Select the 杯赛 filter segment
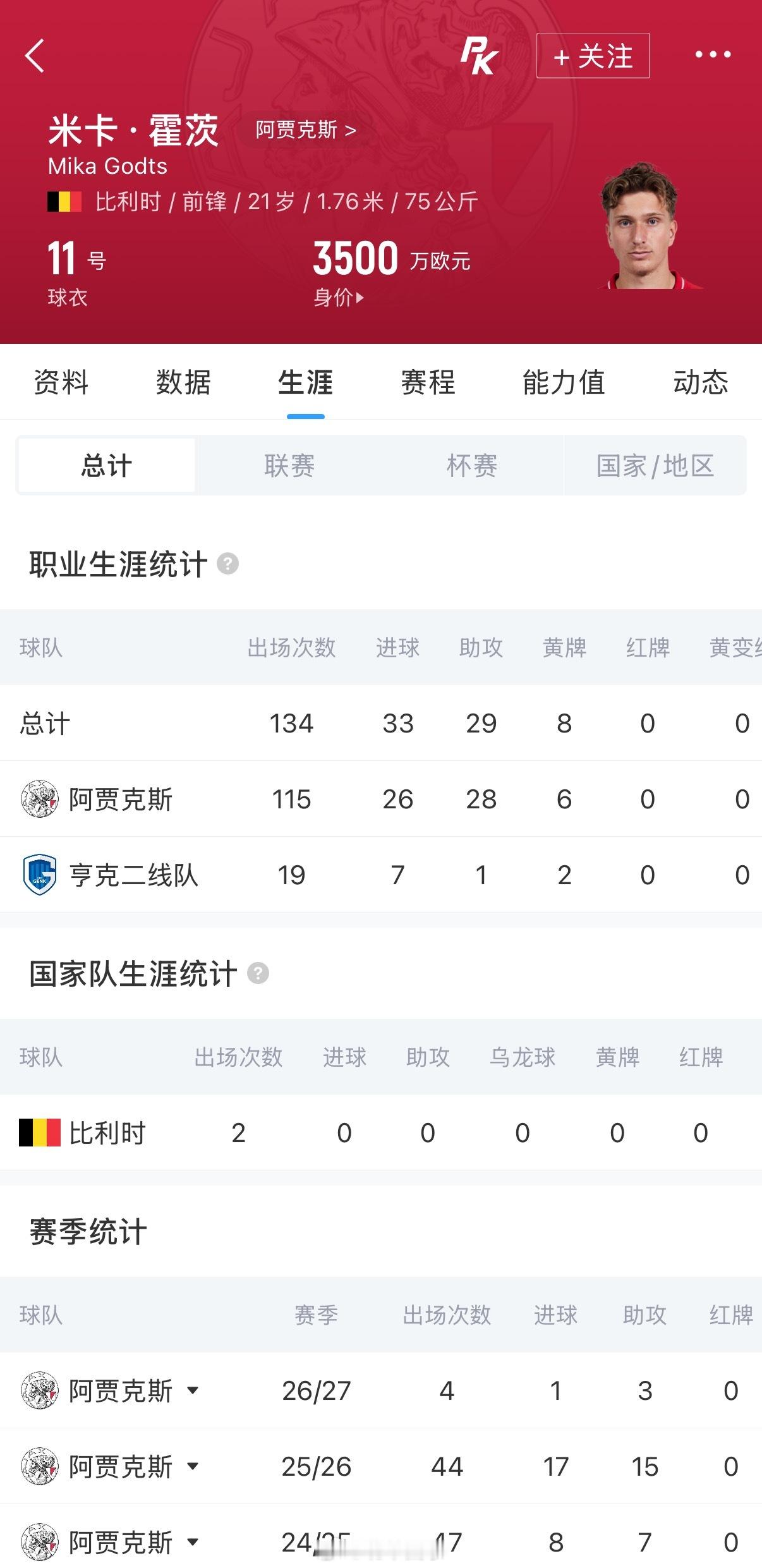762x1568 pixels. click(472, 465)
